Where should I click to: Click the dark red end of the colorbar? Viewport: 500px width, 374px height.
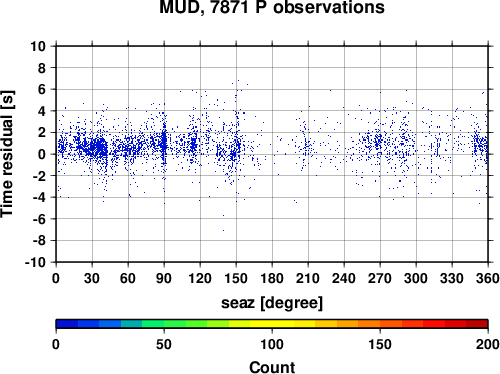477,324
